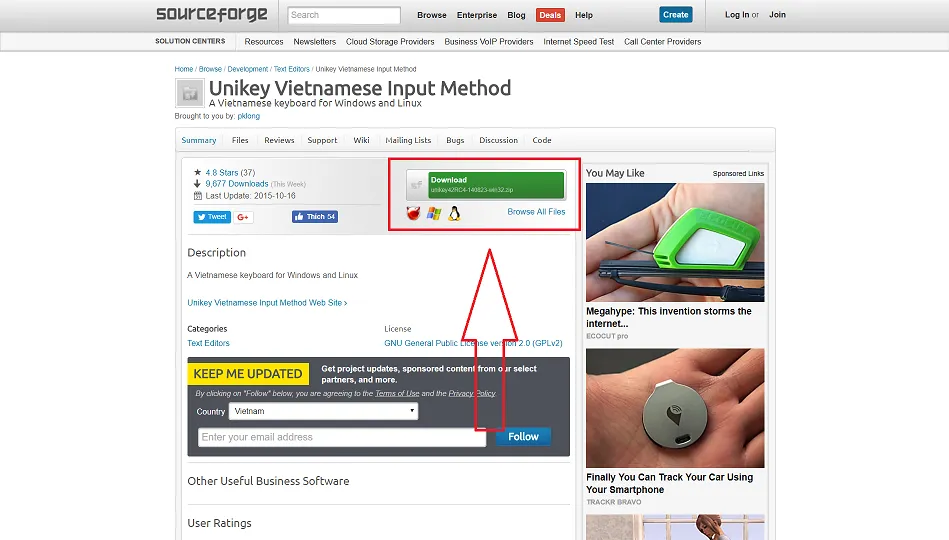949x540 pixels.
Task: Click the SourceForge logo
Action: coord(211,14)
